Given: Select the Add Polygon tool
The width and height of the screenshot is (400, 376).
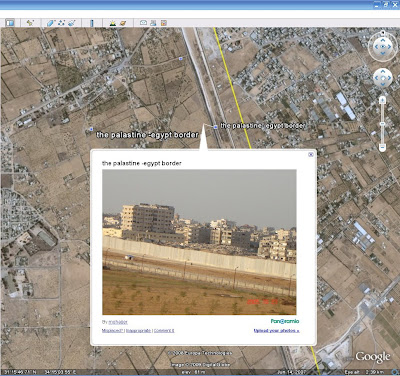Looking at the screenshot, I should [x=50, y=23].
